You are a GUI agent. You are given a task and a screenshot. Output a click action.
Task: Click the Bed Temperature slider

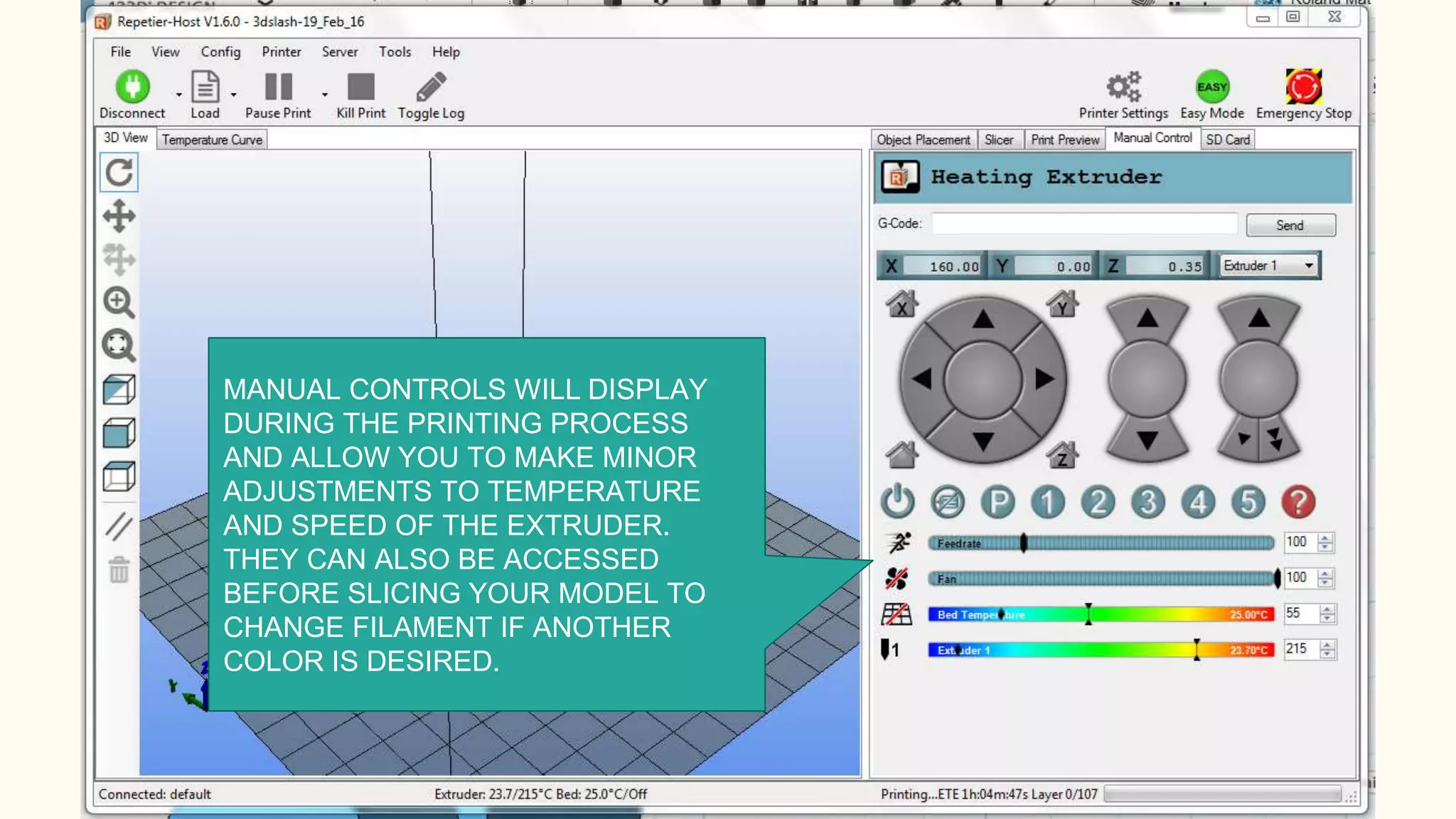[1101, 614]
